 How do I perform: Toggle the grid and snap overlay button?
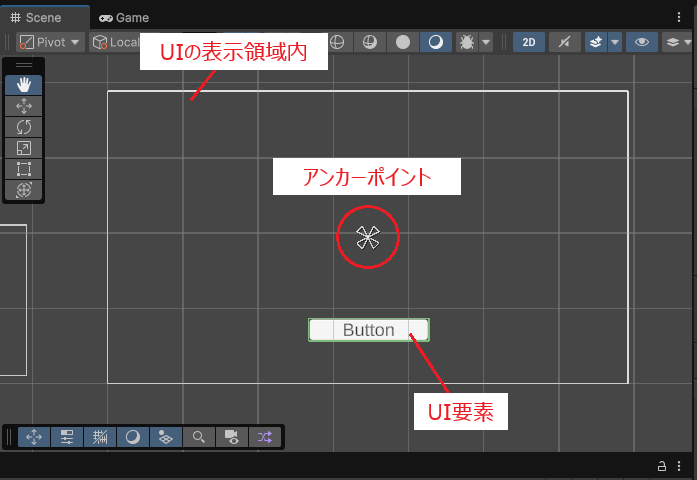[x=100, y=437]
